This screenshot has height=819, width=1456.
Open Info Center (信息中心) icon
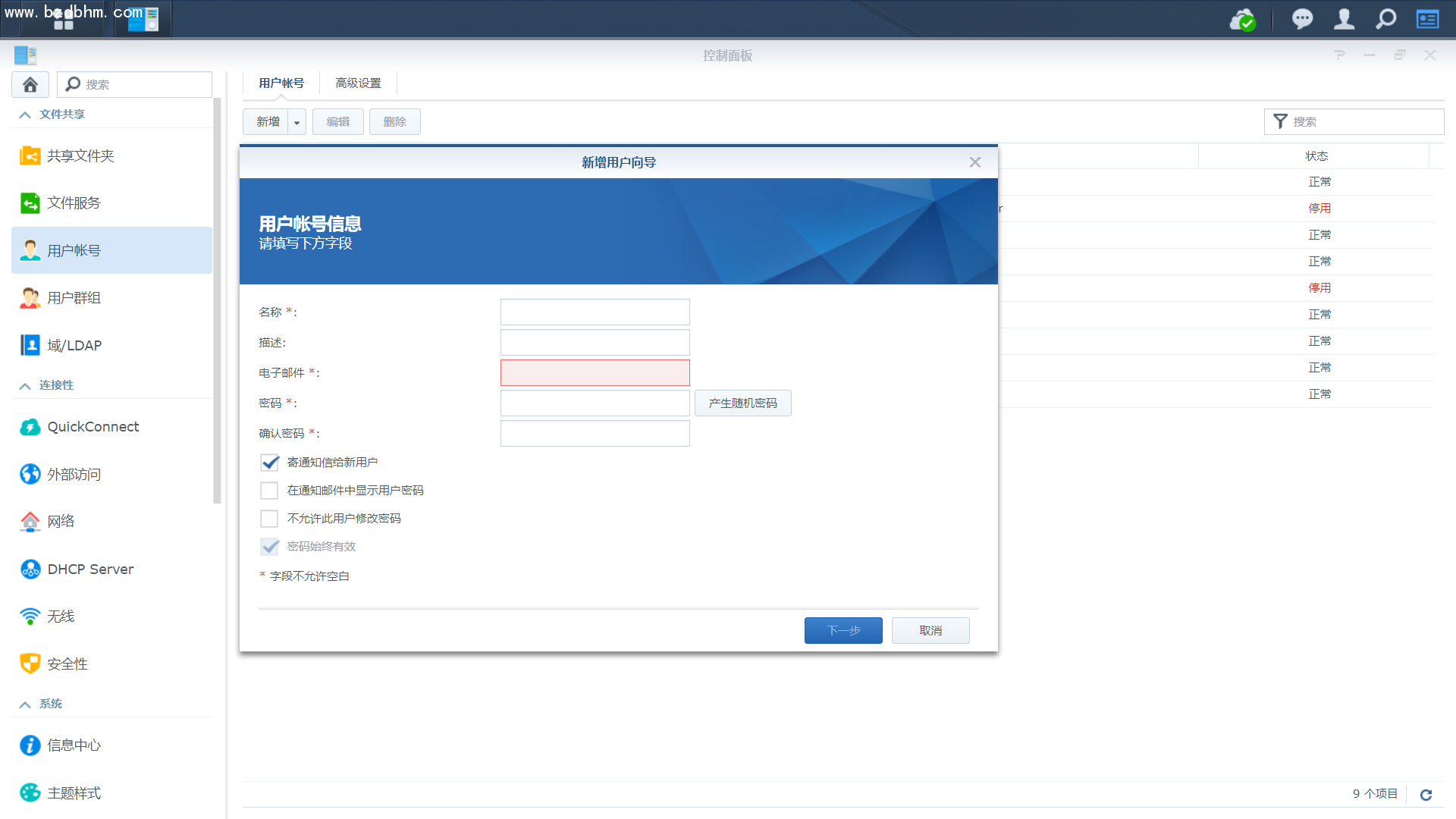(x=30, y=745)
